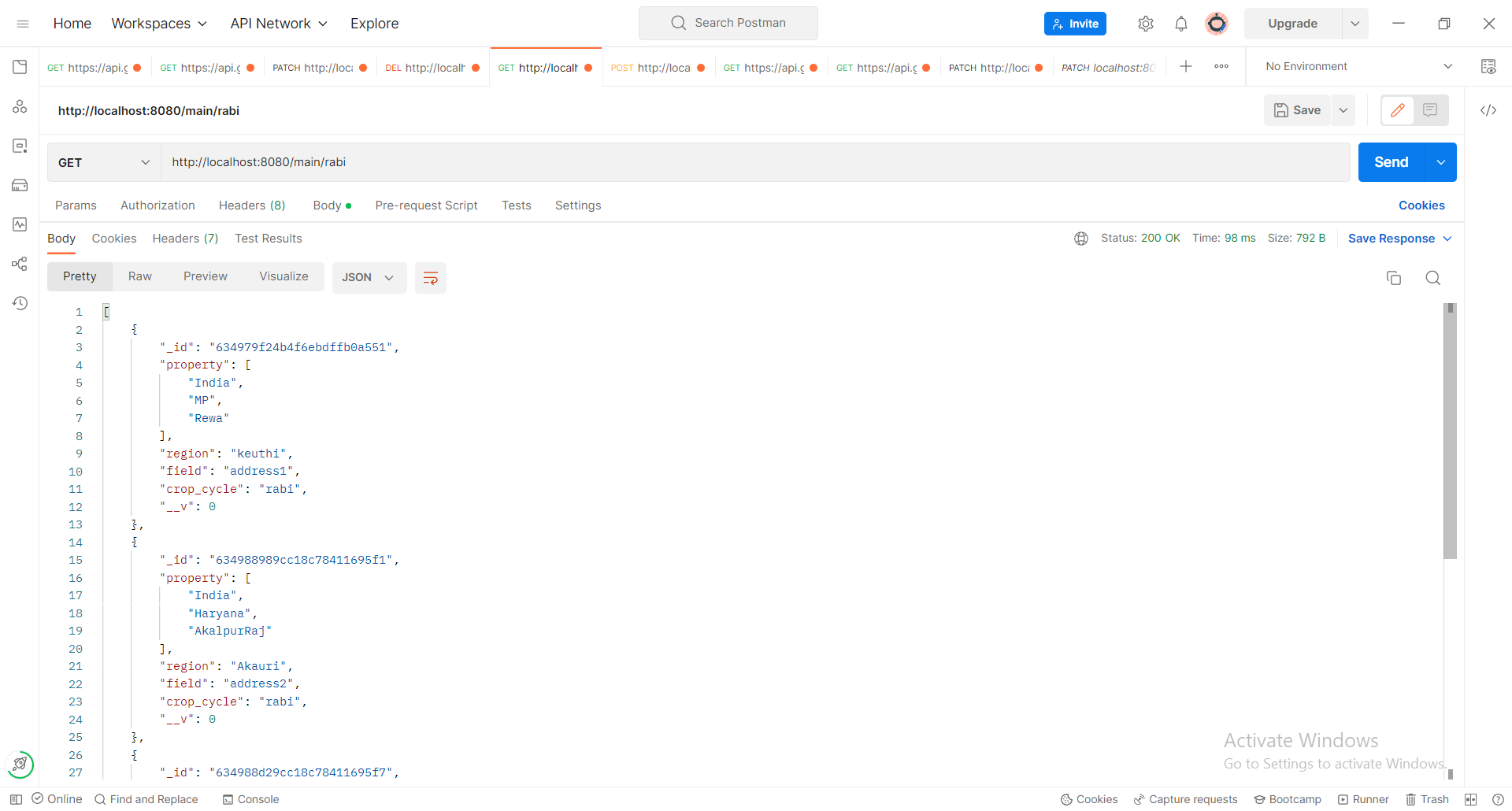Switch response view to Preview
Screen dimensions: 1512x811
click(205, 276)
